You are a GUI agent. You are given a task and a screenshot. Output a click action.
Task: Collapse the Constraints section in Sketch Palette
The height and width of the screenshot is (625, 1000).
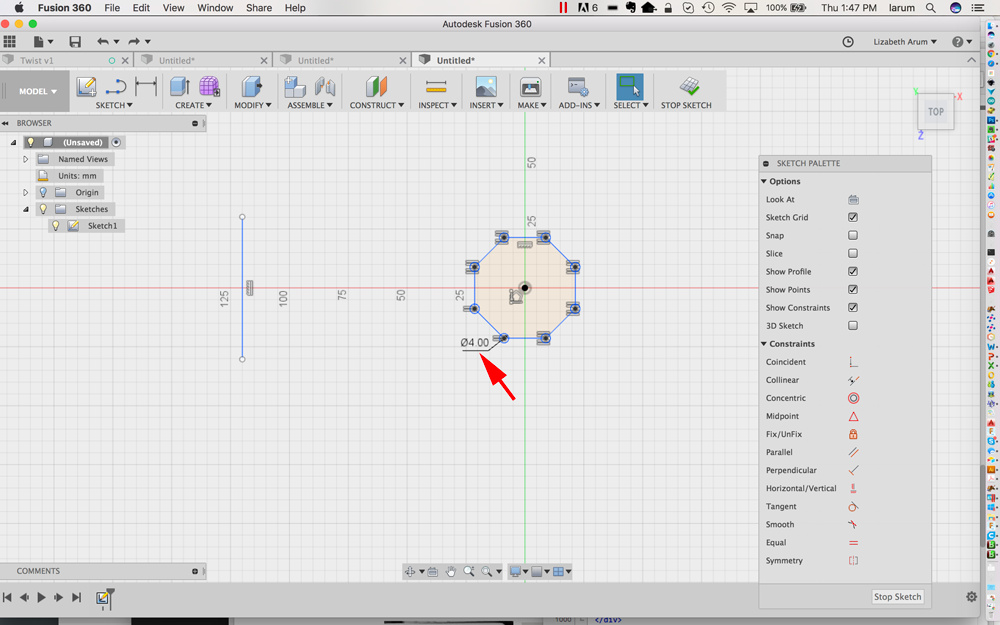point(764,344)
